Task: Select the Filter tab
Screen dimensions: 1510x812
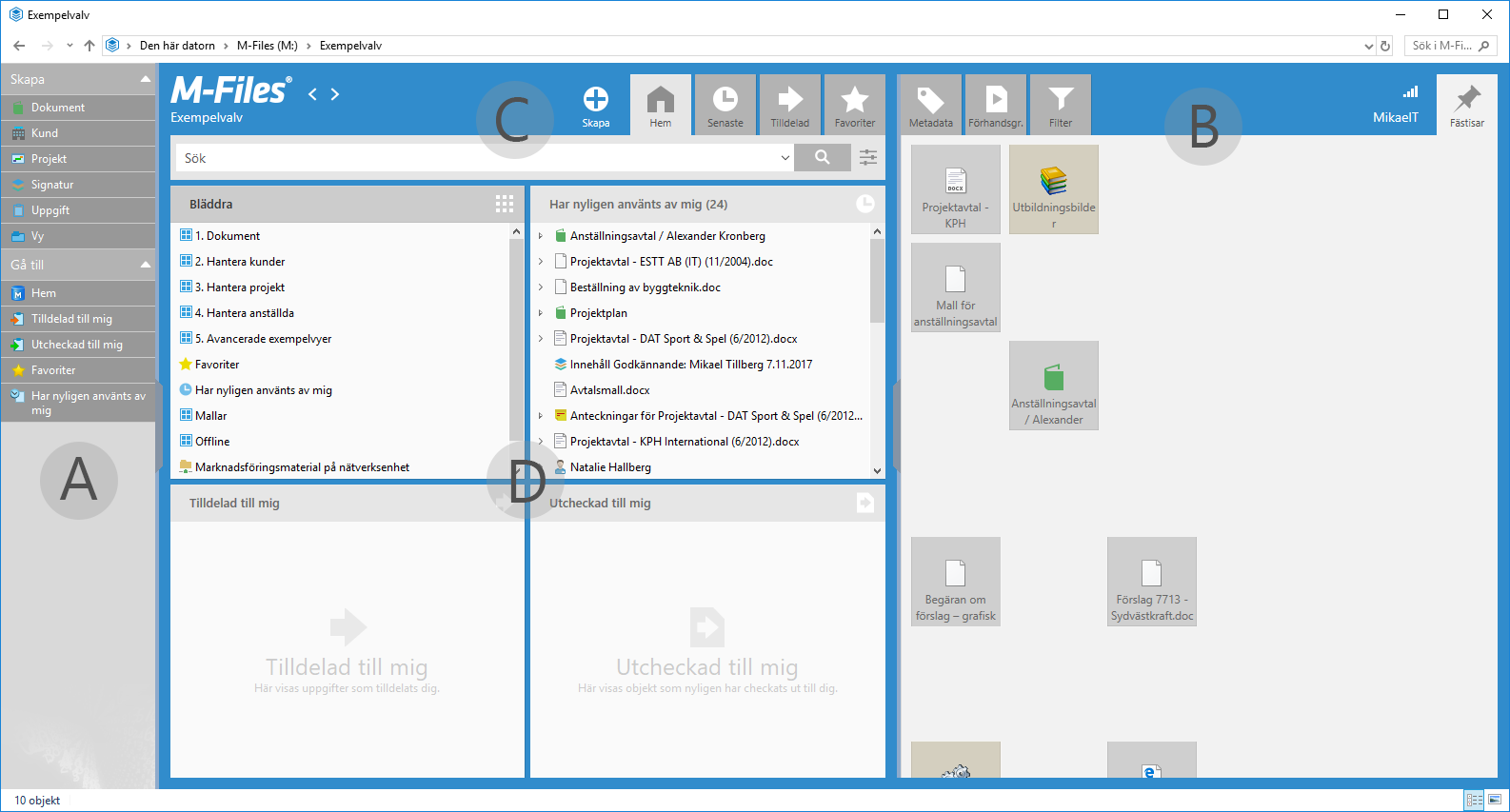Action: pos(1061,105)
